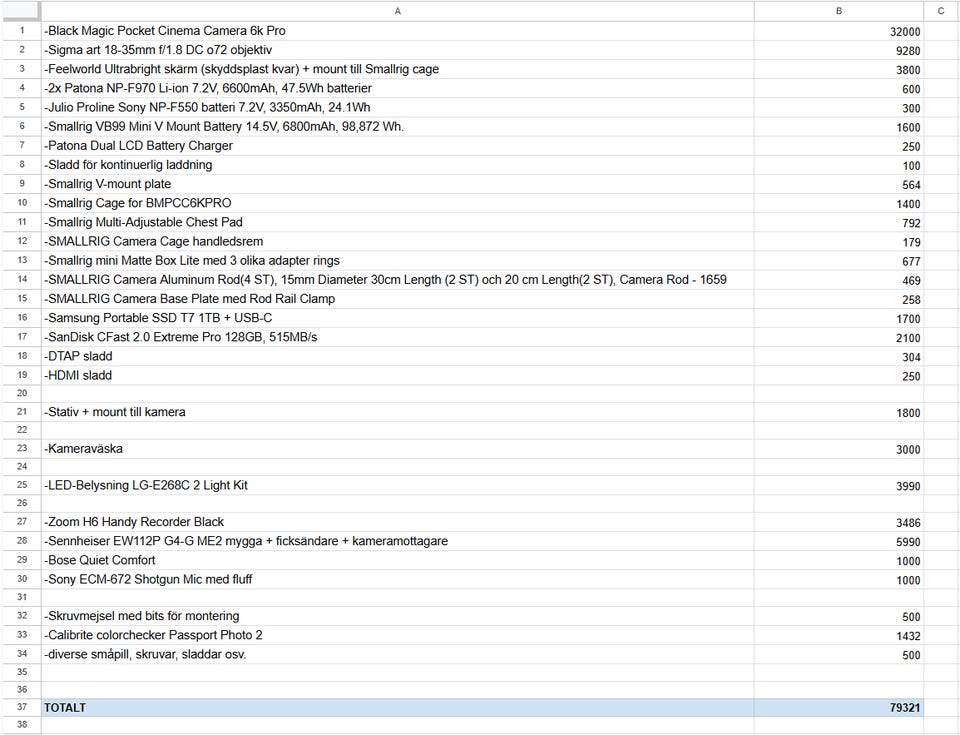This screenshot has width=960, height=735.
Task: Select row 20 header
Action: (21, 393)
